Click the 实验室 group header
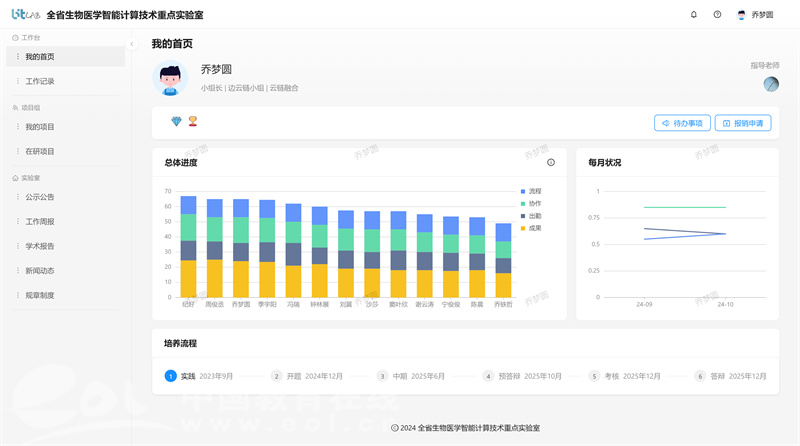The height and width of the screenshot is (446, 800). (x=26, y=178)
